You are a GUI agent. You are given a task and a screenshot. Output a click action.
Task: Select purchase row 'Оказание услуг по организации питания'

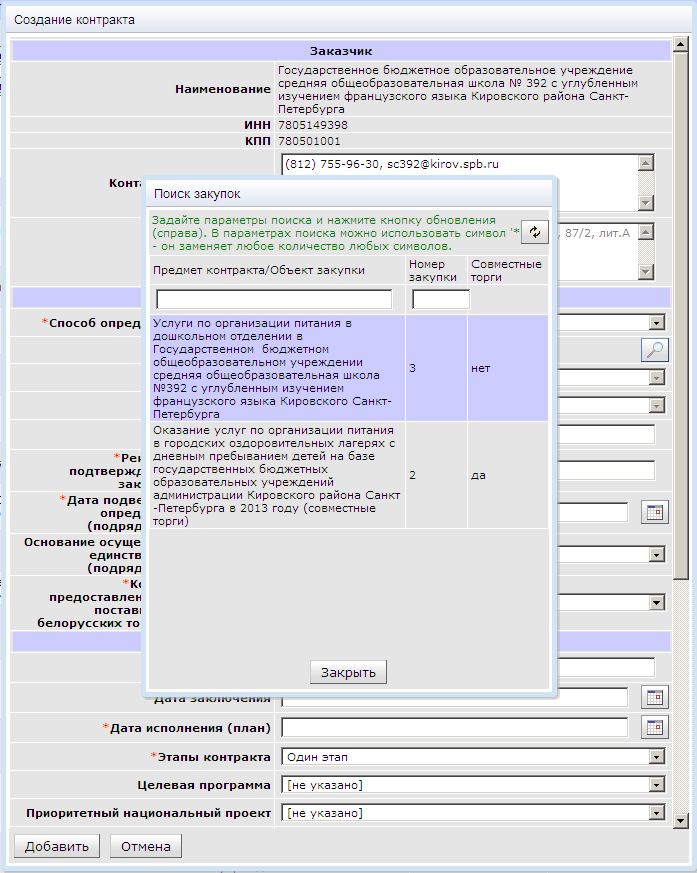(x=348, y=475)
